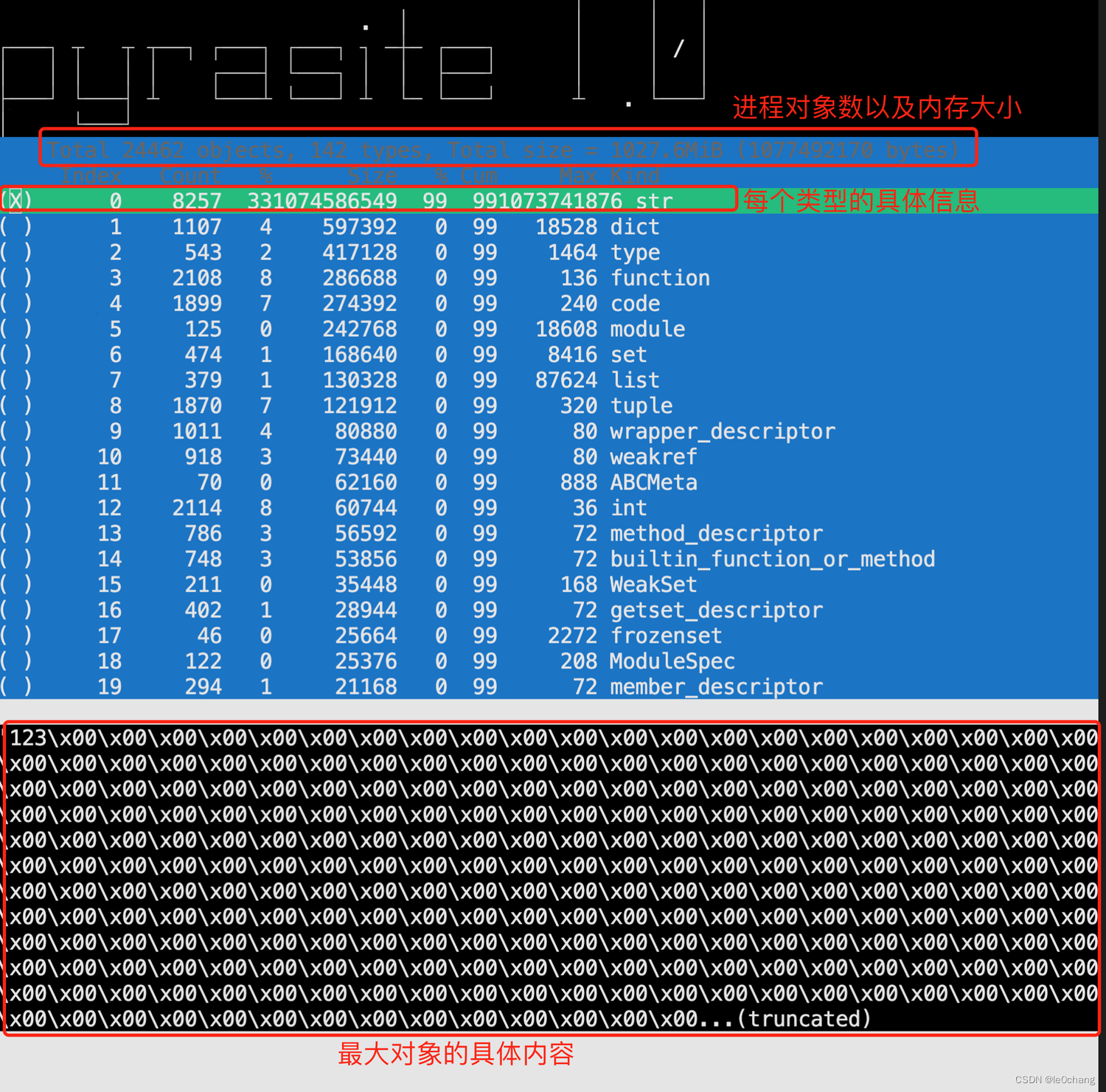Image resolution: width=1106 pixels, height=1092 pixels.
Task: Toggle the WeakSet row checkbox
Action: [16, 584]
